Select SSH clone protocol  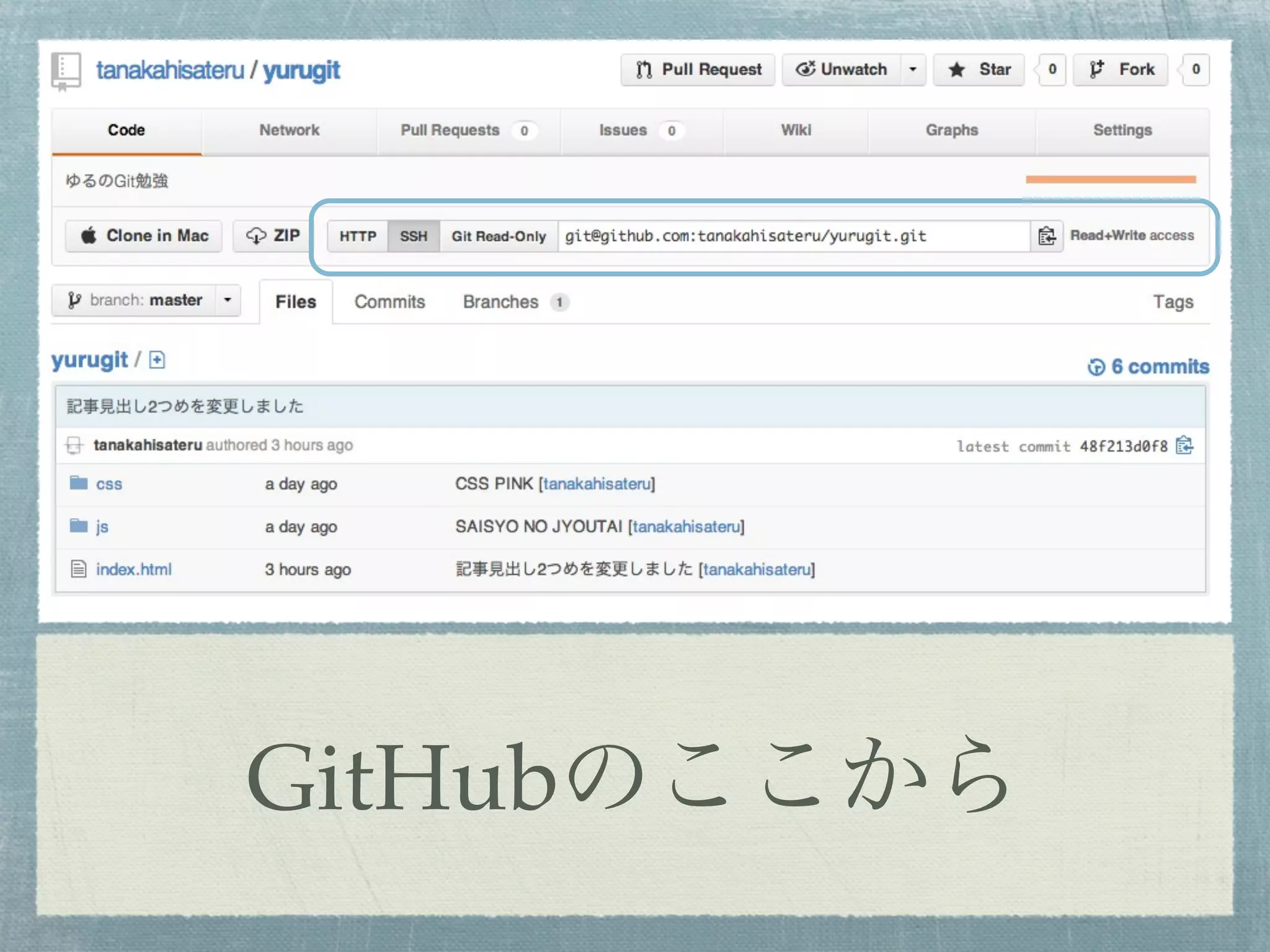point(414,236)
